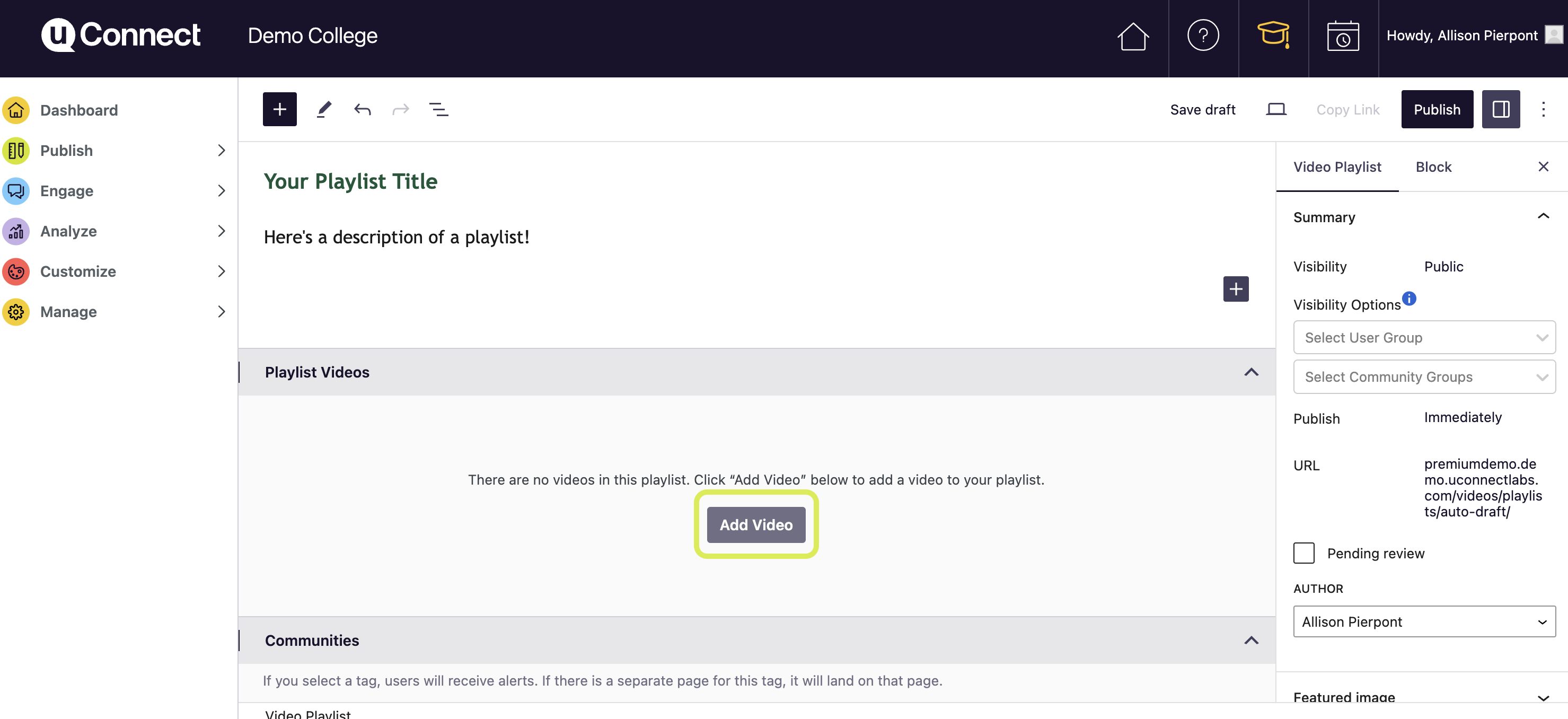
Task: Click the block inserter plus icon in toolbar
Action: pos(279,110)
